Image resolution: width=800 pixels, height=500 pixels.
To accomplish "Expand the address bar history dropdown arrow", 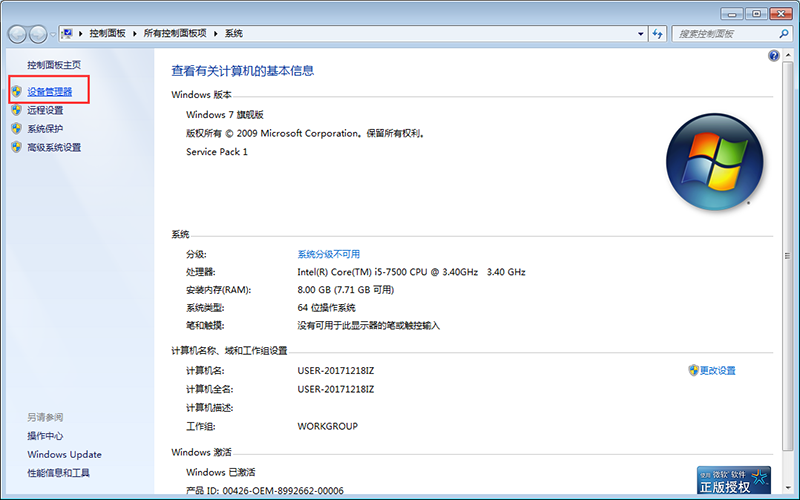I will click(640, 34).
